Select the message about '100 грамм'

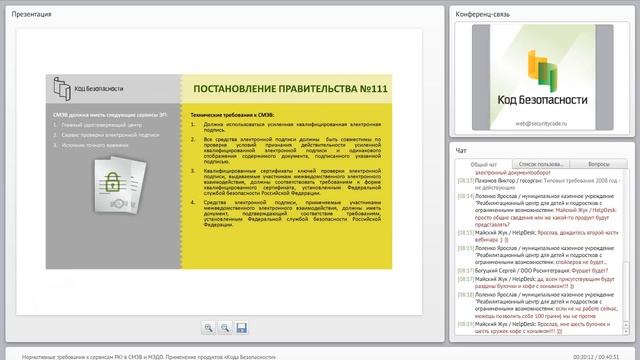(x=538, y=305)
